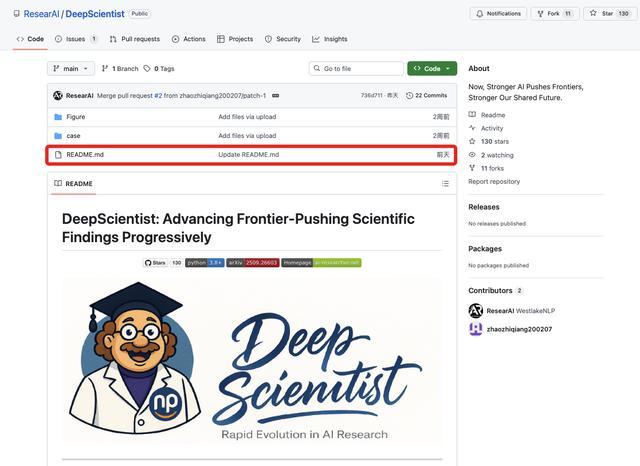
Task: View the 22 Commits history
Action: click(427, 95)
